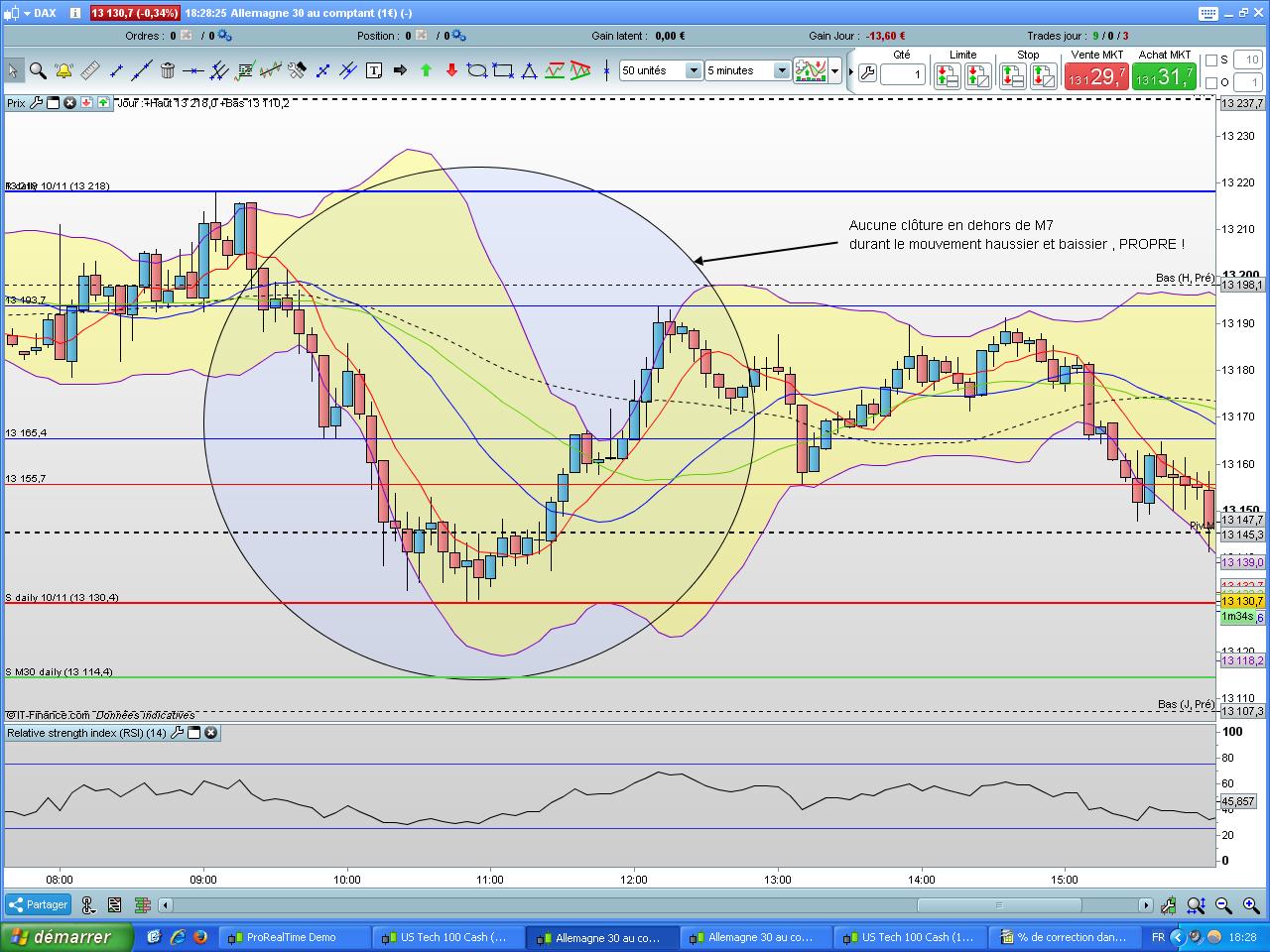
Task: Select the triangle drawing tool
Action: (529, 70)
